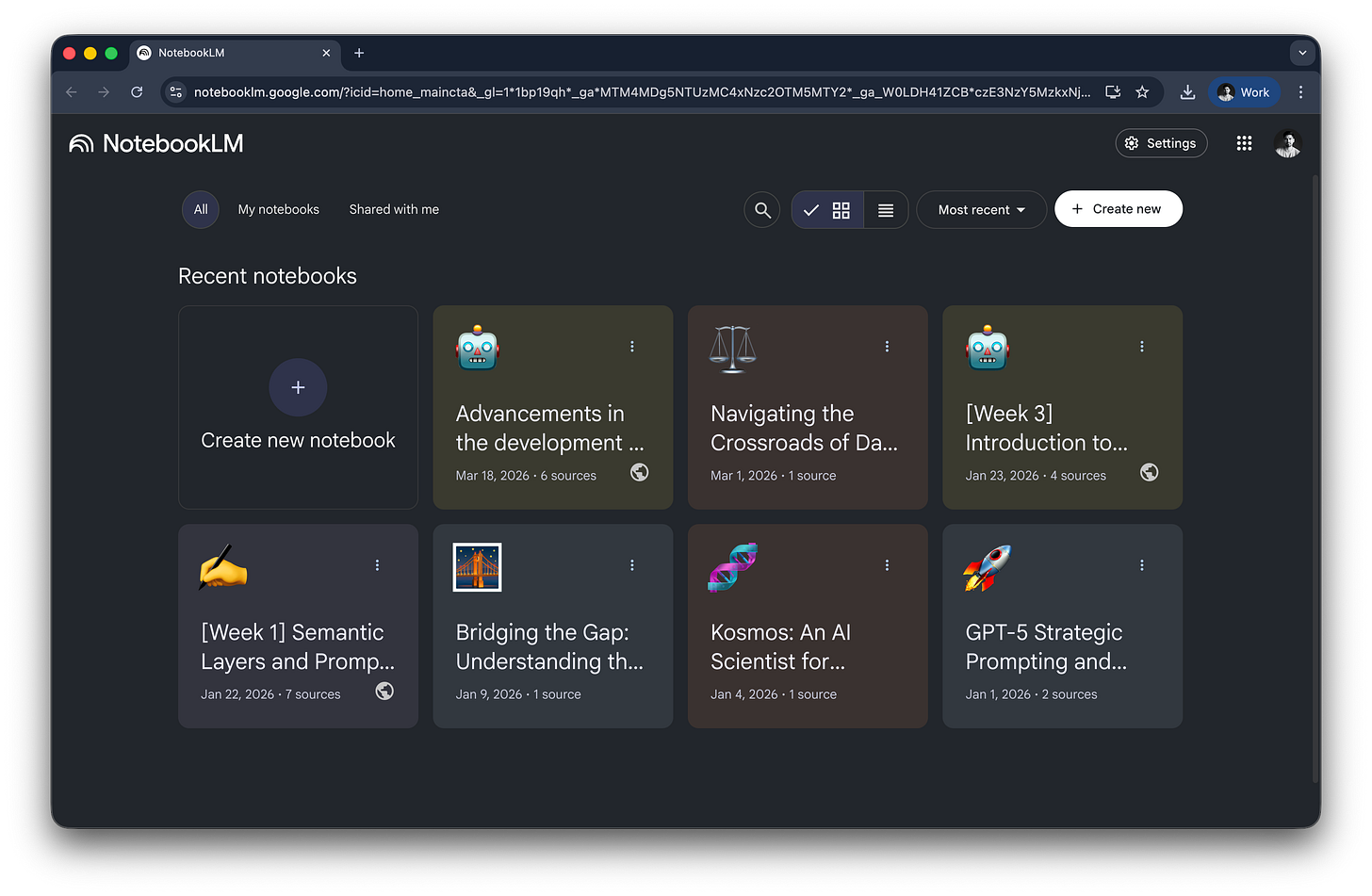Open options menu for Advancements in the development
The width and height of the screenshot is (1372, 896).
tap(632, 347)
